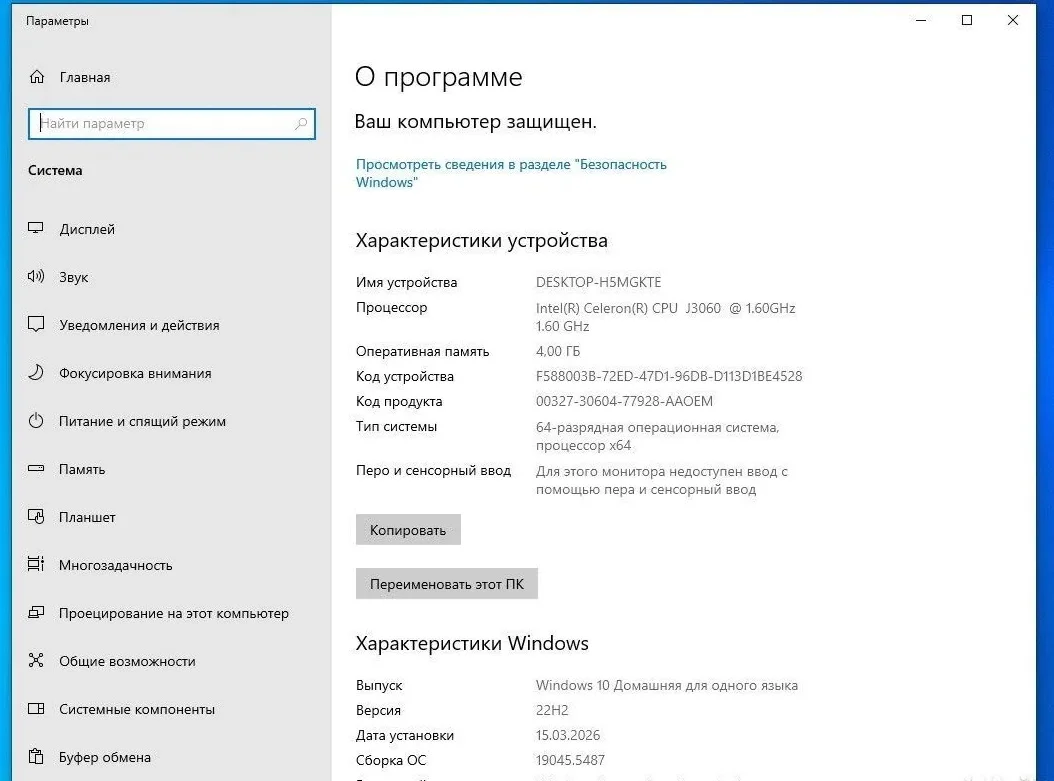Focus the Найти параметр search field
Screen dimensions: 1054x781
171,124
